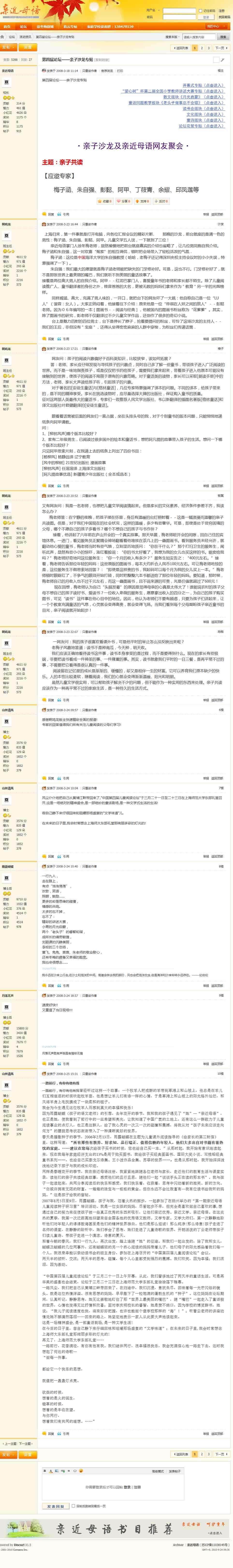Click the bold B icon in quick reply editor
233x1568 pixels.
(45, 1471)
